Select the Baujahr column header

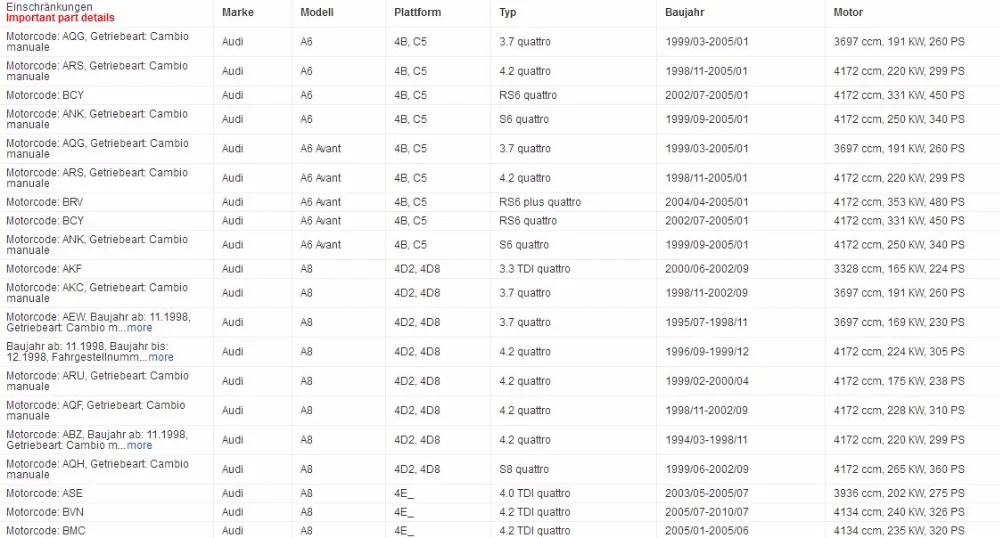(684, 12)
